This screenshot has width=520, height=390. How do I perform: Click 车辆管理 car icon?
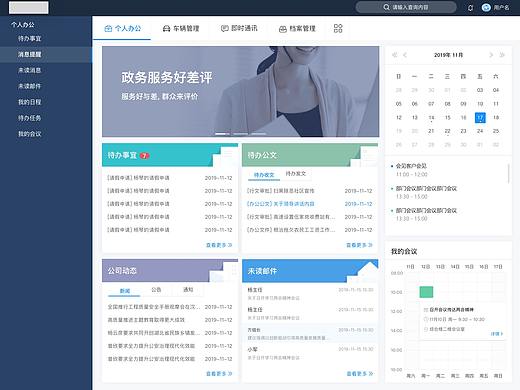166,29
